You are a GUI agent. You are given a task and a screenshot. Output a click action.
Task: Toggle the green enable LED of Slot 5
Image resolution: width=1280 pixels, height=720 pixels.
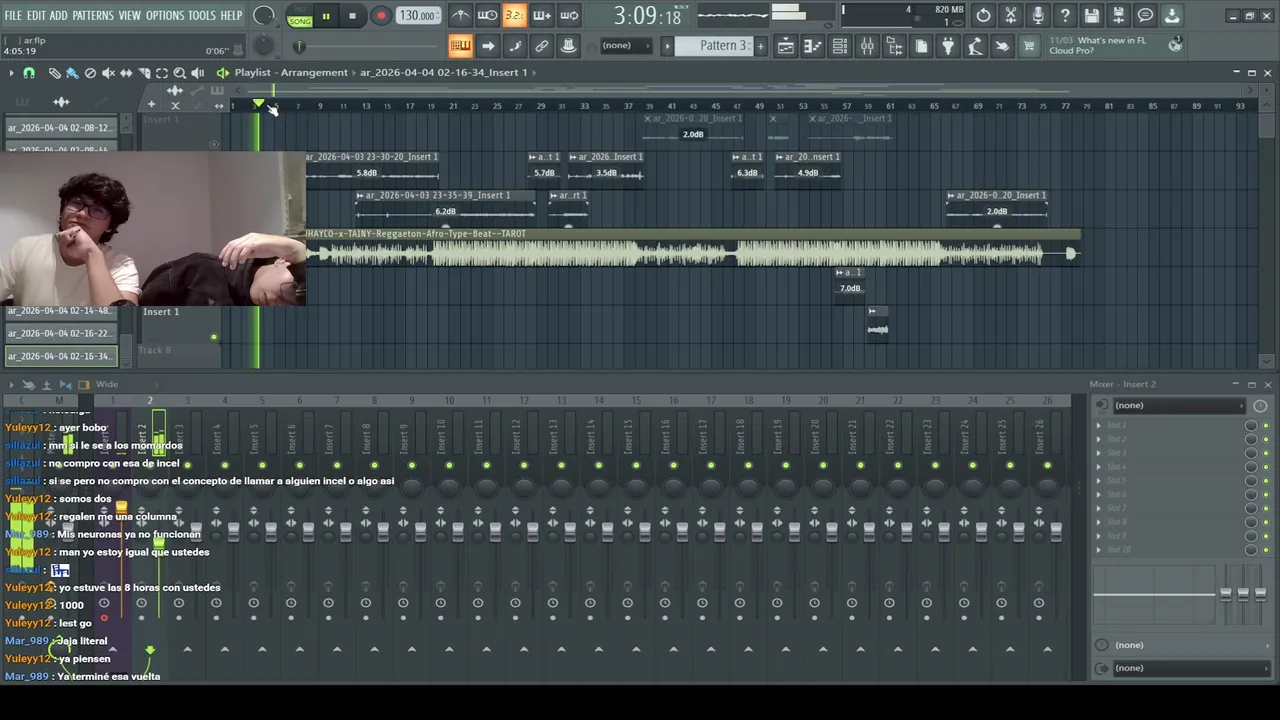click(1266, 481)
